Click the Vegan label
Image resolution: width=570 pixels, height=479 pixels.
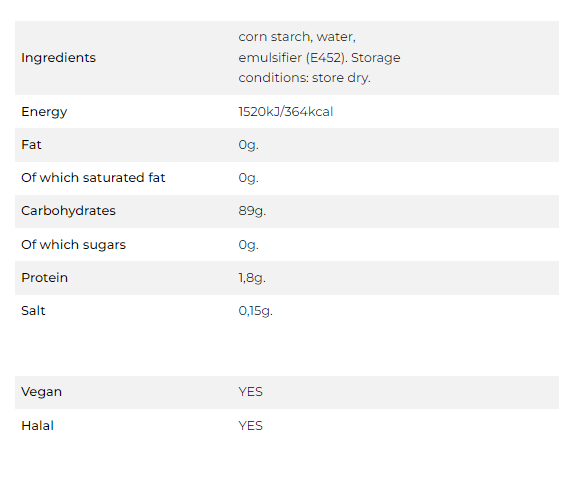[x=41, y=392]
